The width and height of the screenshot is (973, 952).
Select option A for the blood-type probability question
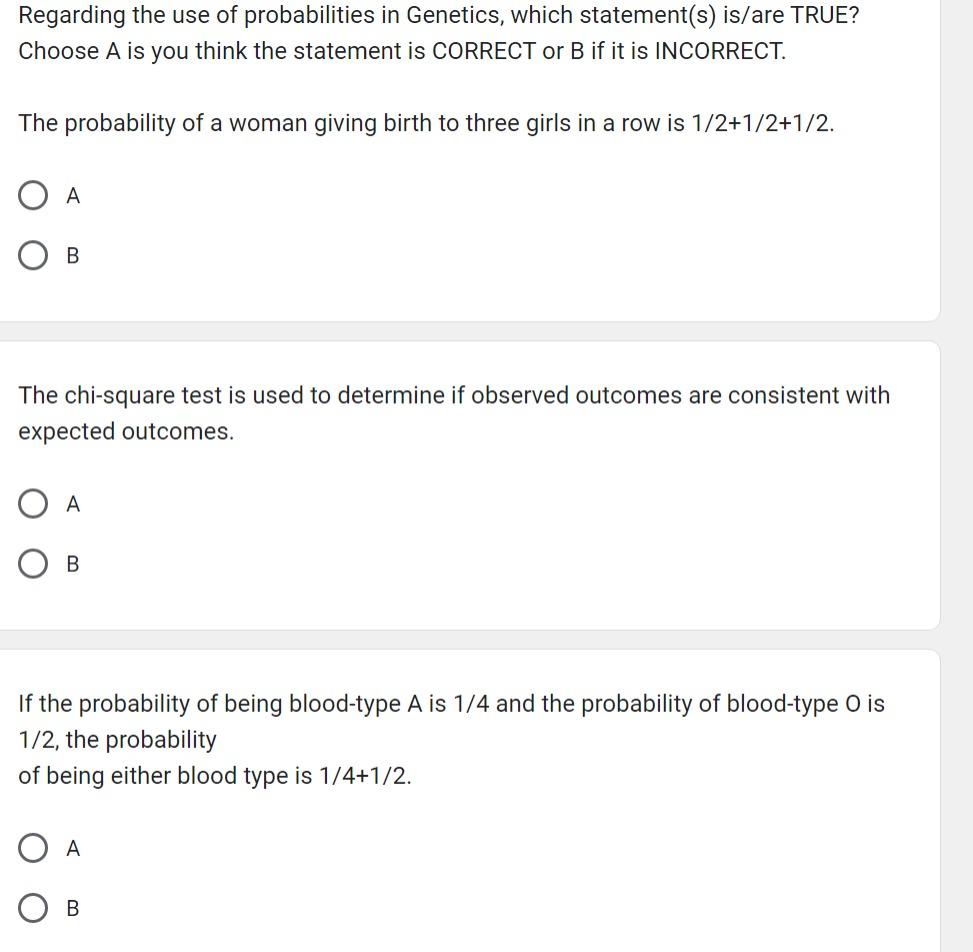(x=33, y=847)
